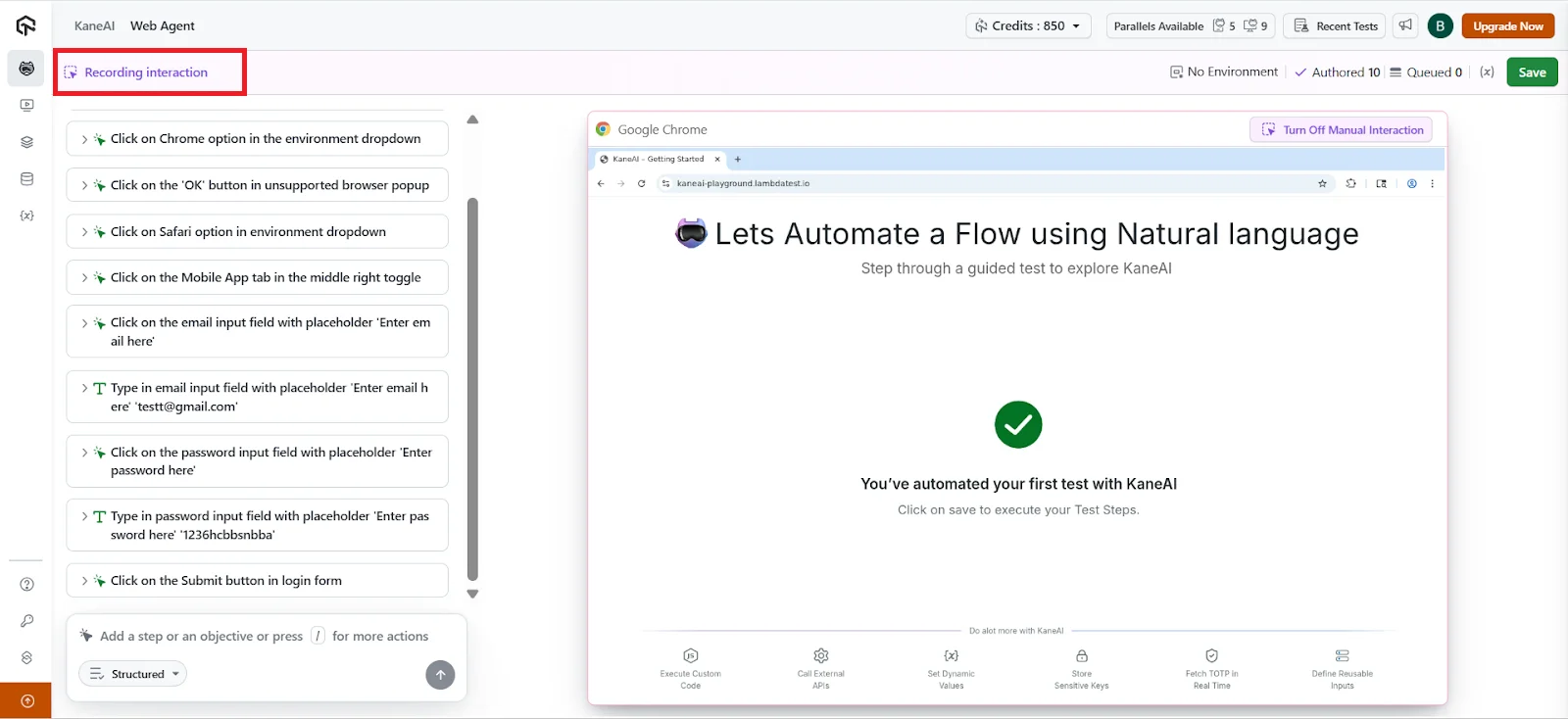Bookmark the page with the star icon
The width and height of the screenshot is (1568, 719).
1322,183
